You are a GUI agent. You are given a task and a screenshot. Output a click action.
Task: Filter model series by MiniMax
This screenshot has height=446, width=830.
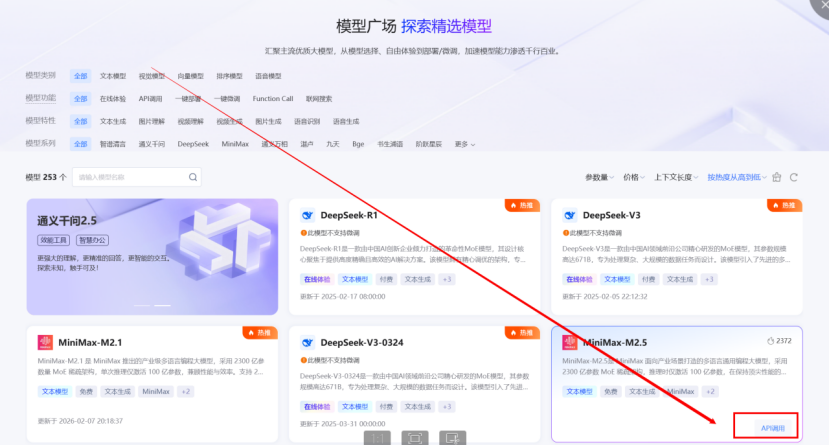click(235, 144)
